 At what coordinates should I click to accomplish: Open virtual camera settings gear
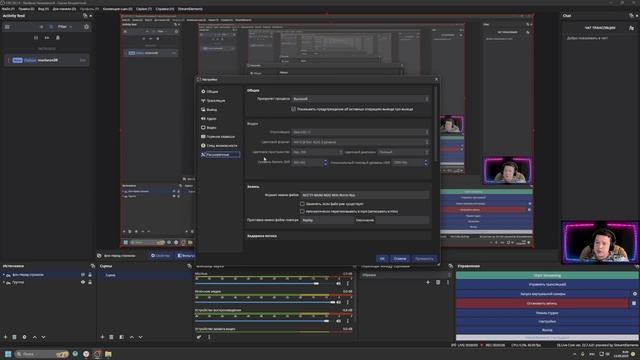coord(635,293)
